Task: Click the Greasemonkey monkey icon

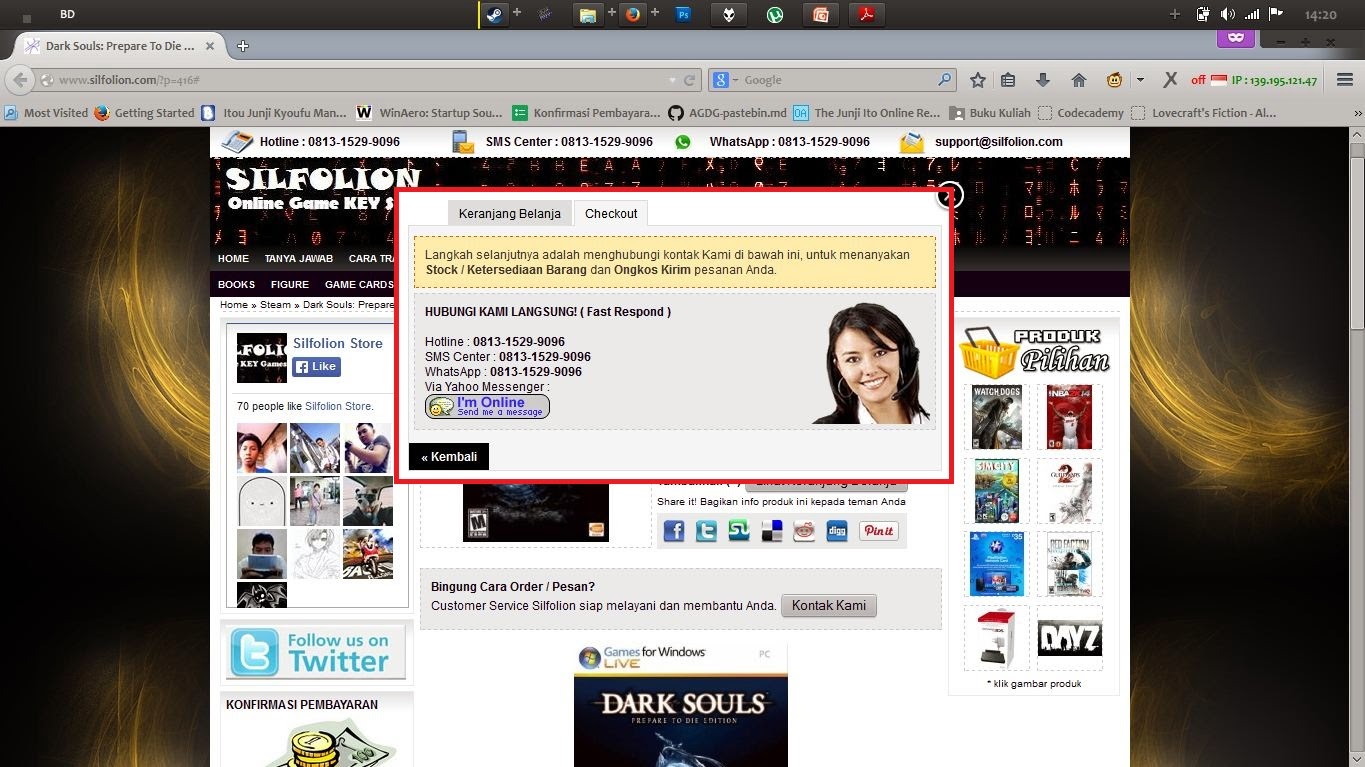Action: (x=1114, y=80)
